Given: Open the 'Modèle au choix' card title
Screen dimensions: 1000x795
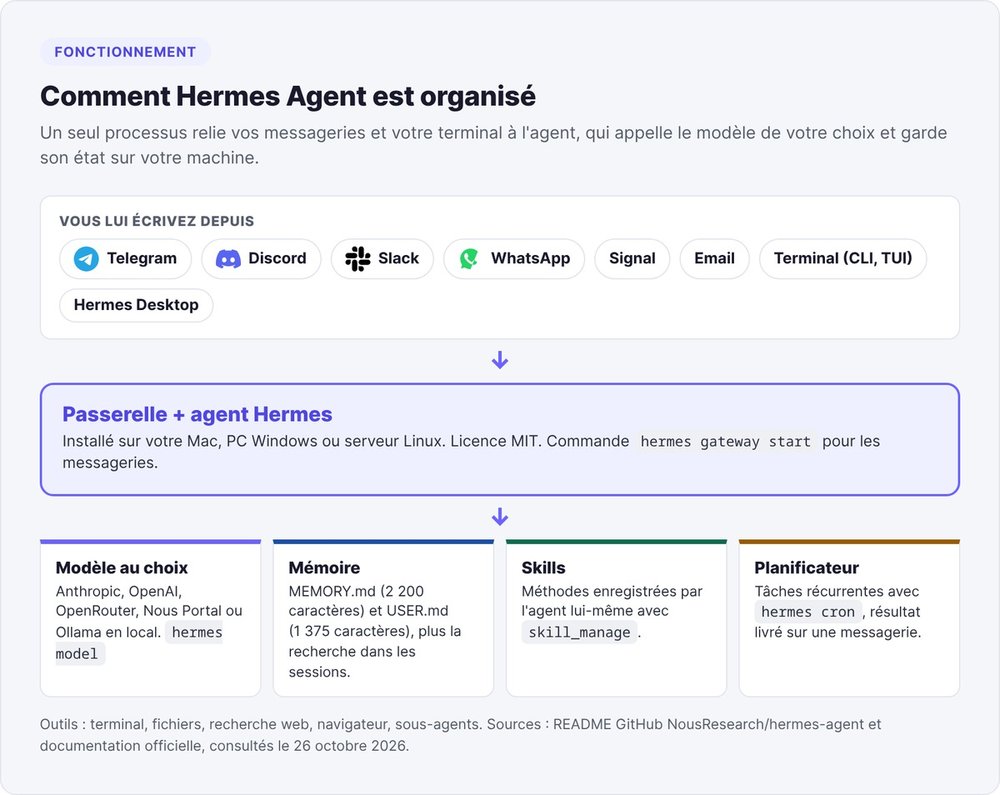Looking at the screenshot, I should pos(122,568).
